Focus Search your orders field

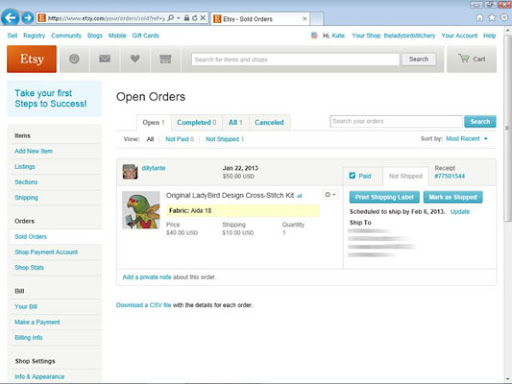(x=396, y=121)
